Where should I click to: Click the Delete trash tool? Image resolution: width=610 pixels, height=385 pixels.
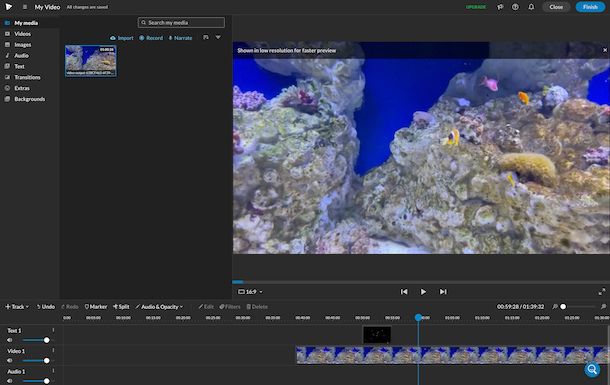point(257,307)
